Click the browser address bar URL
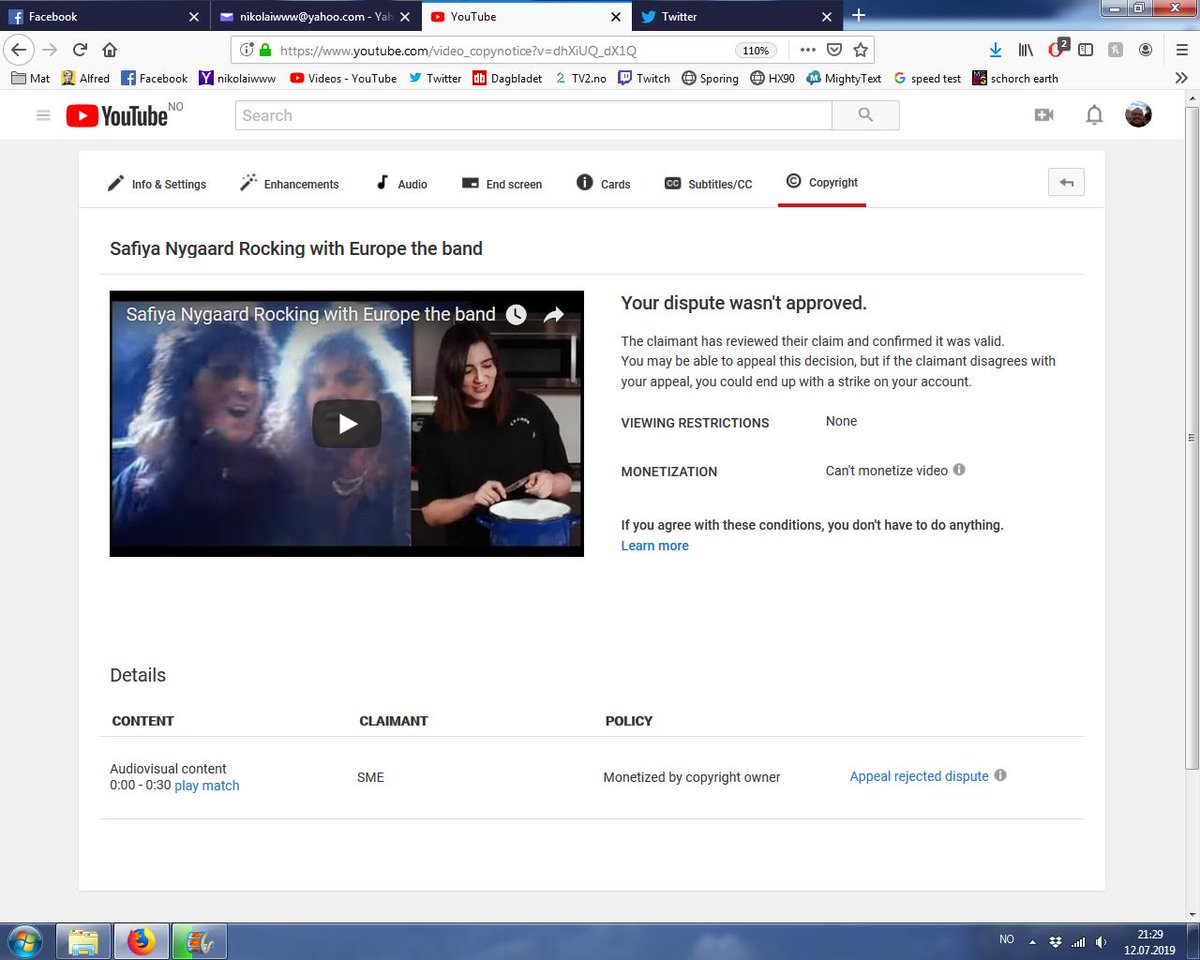 coord(458,50)
